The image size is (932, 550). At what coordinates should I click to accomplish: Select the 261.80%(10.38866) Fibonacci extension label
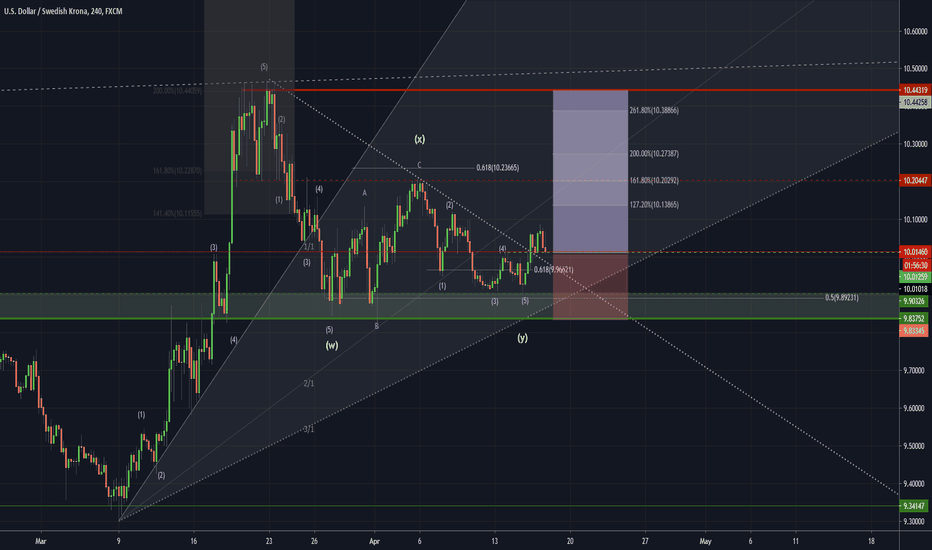click(654, 111)
